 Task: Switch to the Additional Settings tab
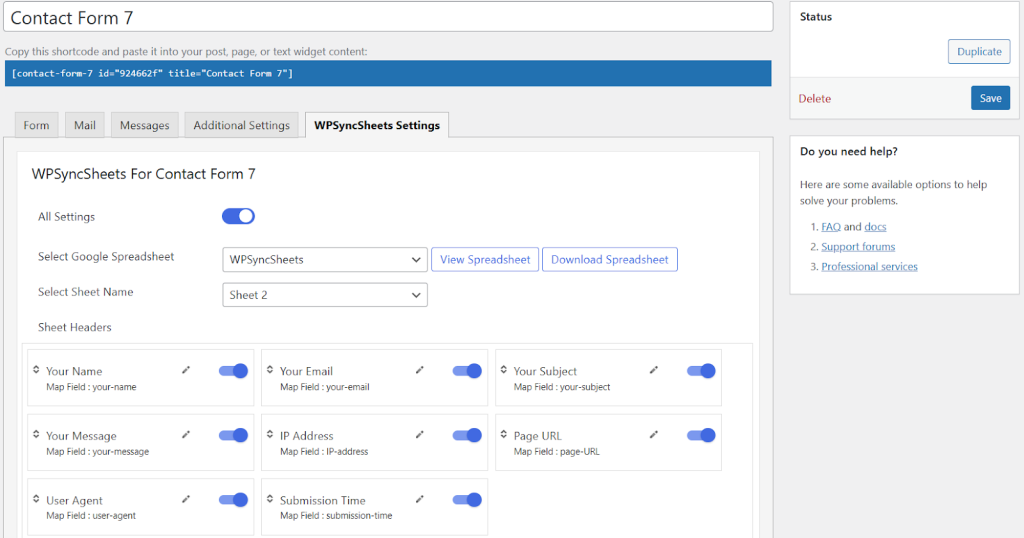(242, 125)
